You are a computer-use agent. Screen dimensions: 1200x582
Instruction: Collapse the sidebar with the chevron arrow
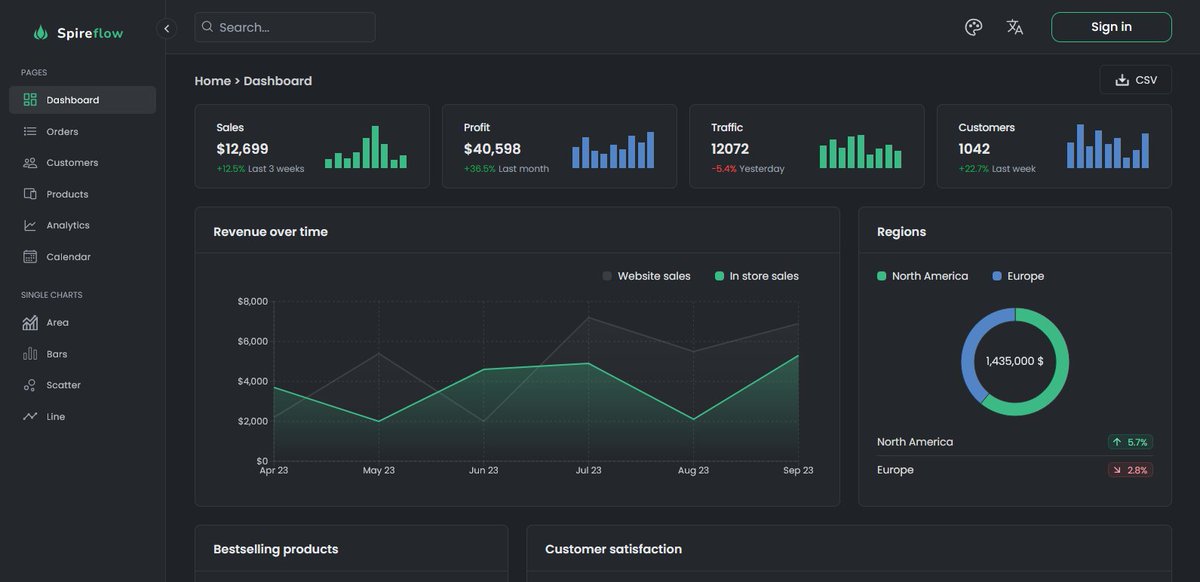point(166,27)
